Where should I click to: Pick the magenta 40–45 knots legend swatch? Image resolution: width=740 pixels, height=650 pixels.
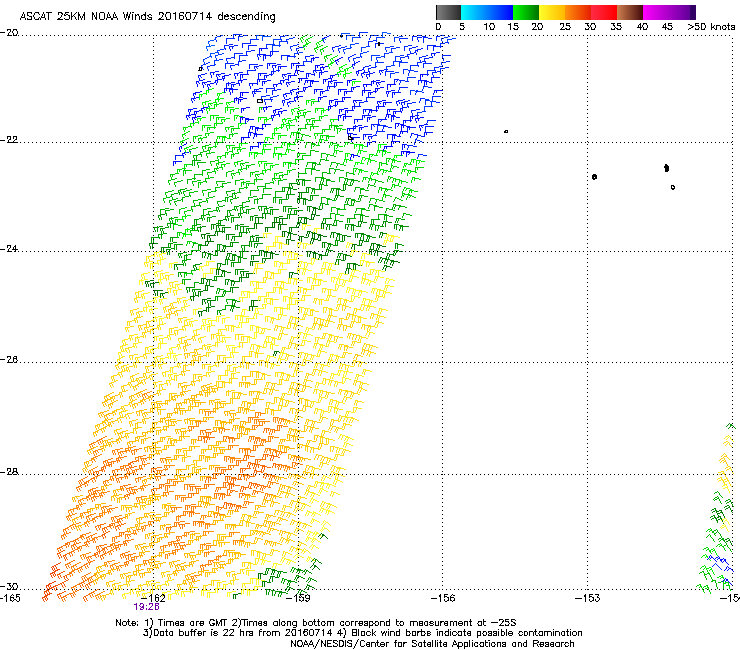(656, 12)
